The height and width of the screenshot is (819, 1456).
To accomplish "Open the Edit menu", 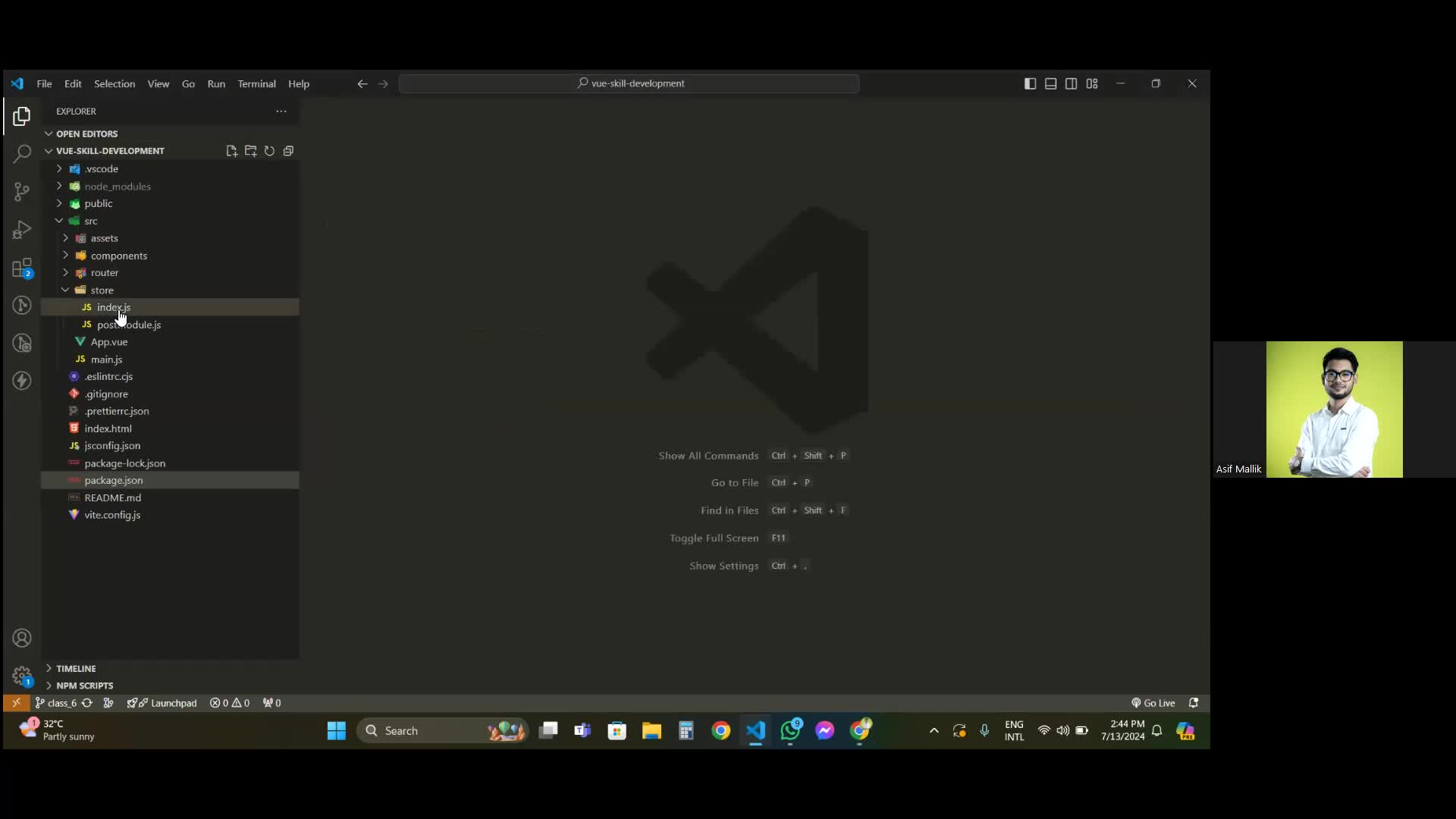I will 73,84.
